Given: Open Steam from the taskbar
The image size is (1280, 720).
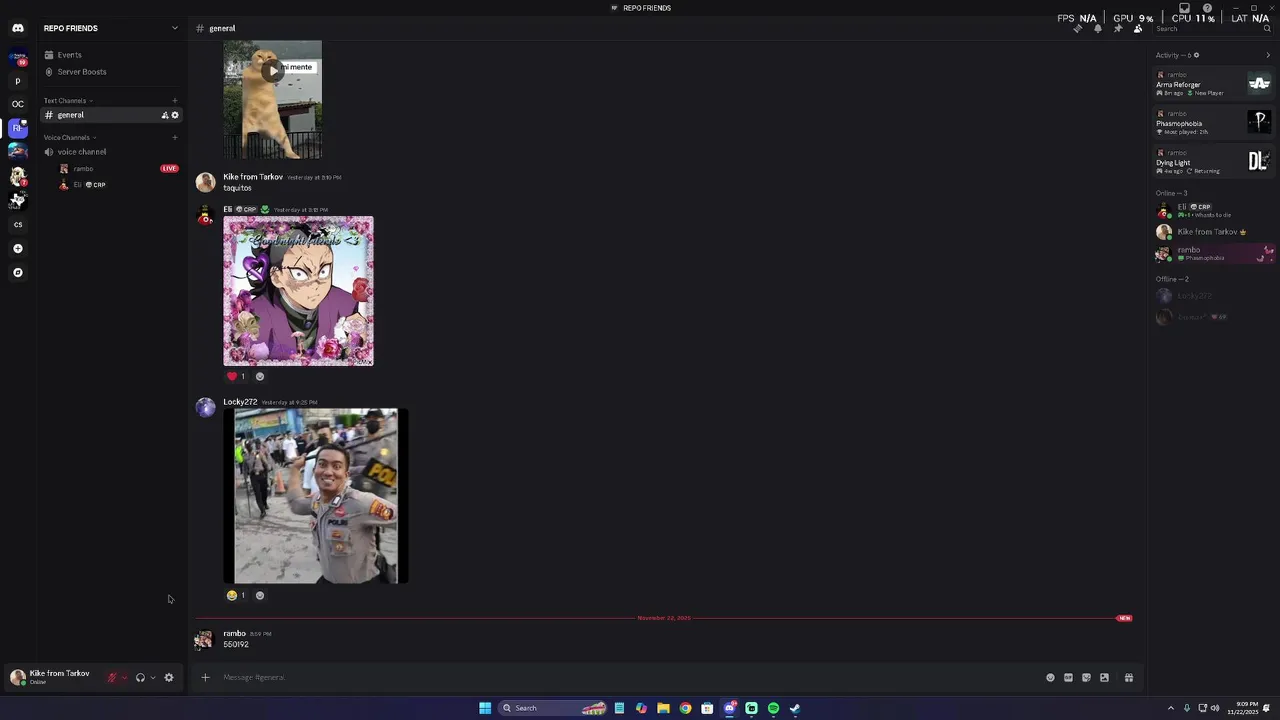Looking at the screenshot, I should click(x=795, y=708).
